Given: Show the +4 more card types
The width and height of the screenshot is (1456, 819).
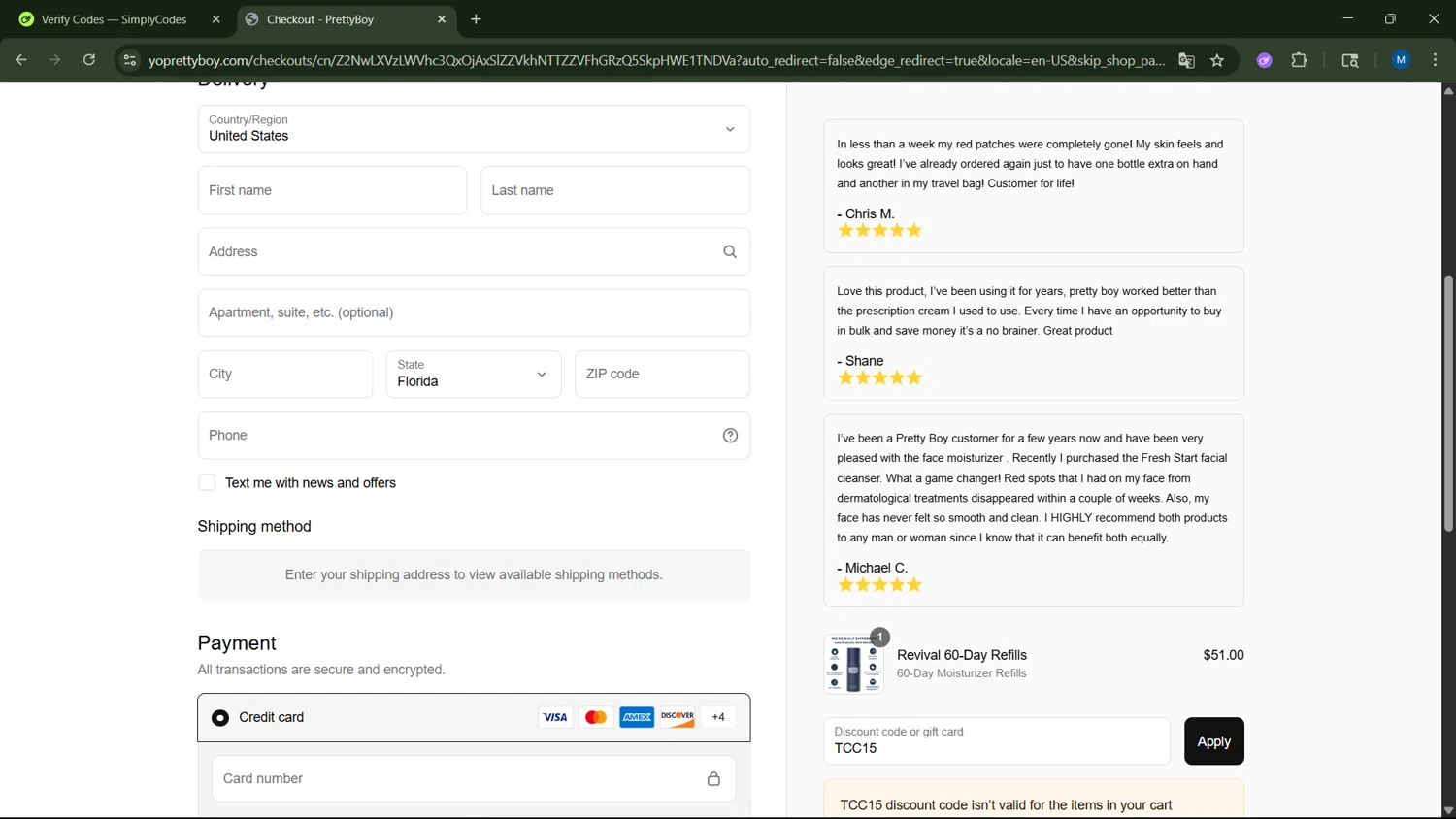Looking at the screenshot, I should click(x=718, y=717).
